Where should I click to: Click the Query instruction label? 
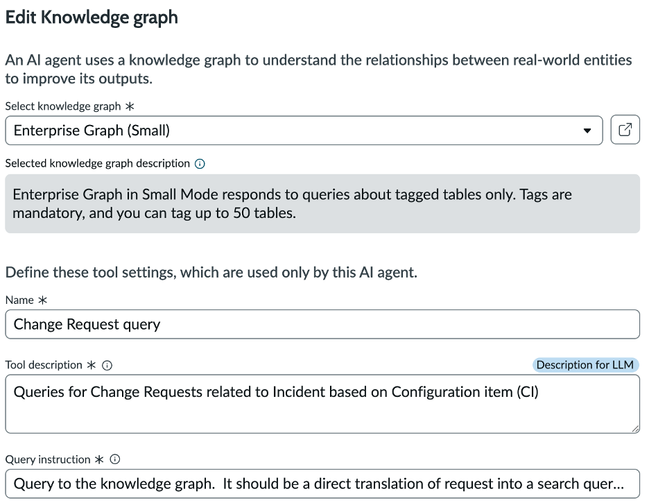(48, 459)
